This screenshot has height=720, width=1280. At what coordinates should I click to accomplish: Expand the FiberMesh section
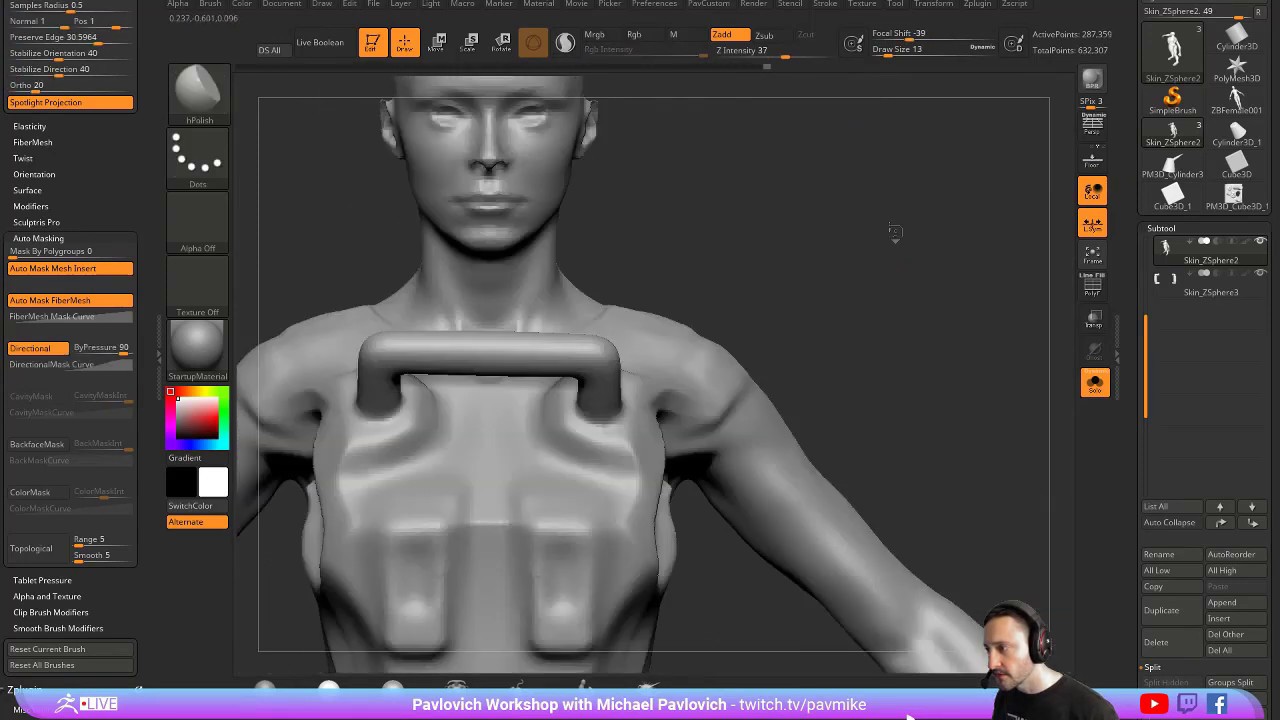[33, 142]
